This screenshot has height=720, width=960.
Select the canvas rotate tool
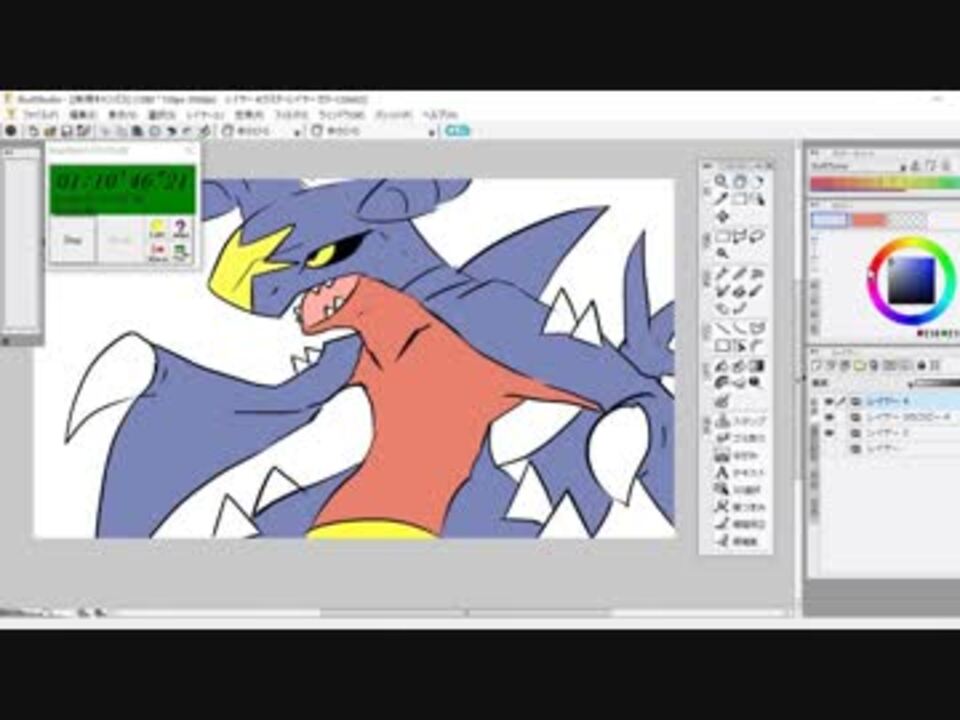[758, 181]
